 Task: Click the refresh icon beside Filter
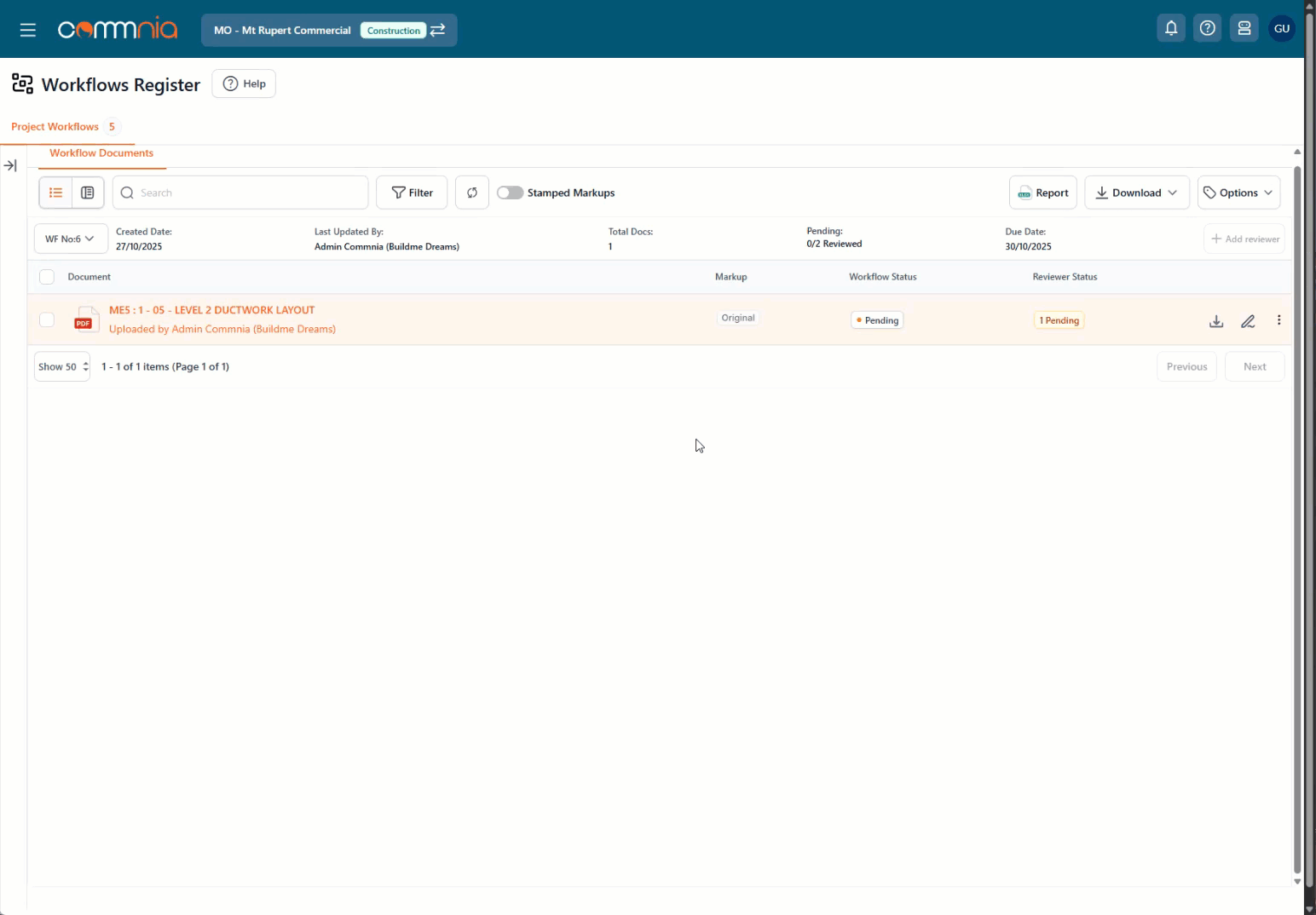point(472,193)
